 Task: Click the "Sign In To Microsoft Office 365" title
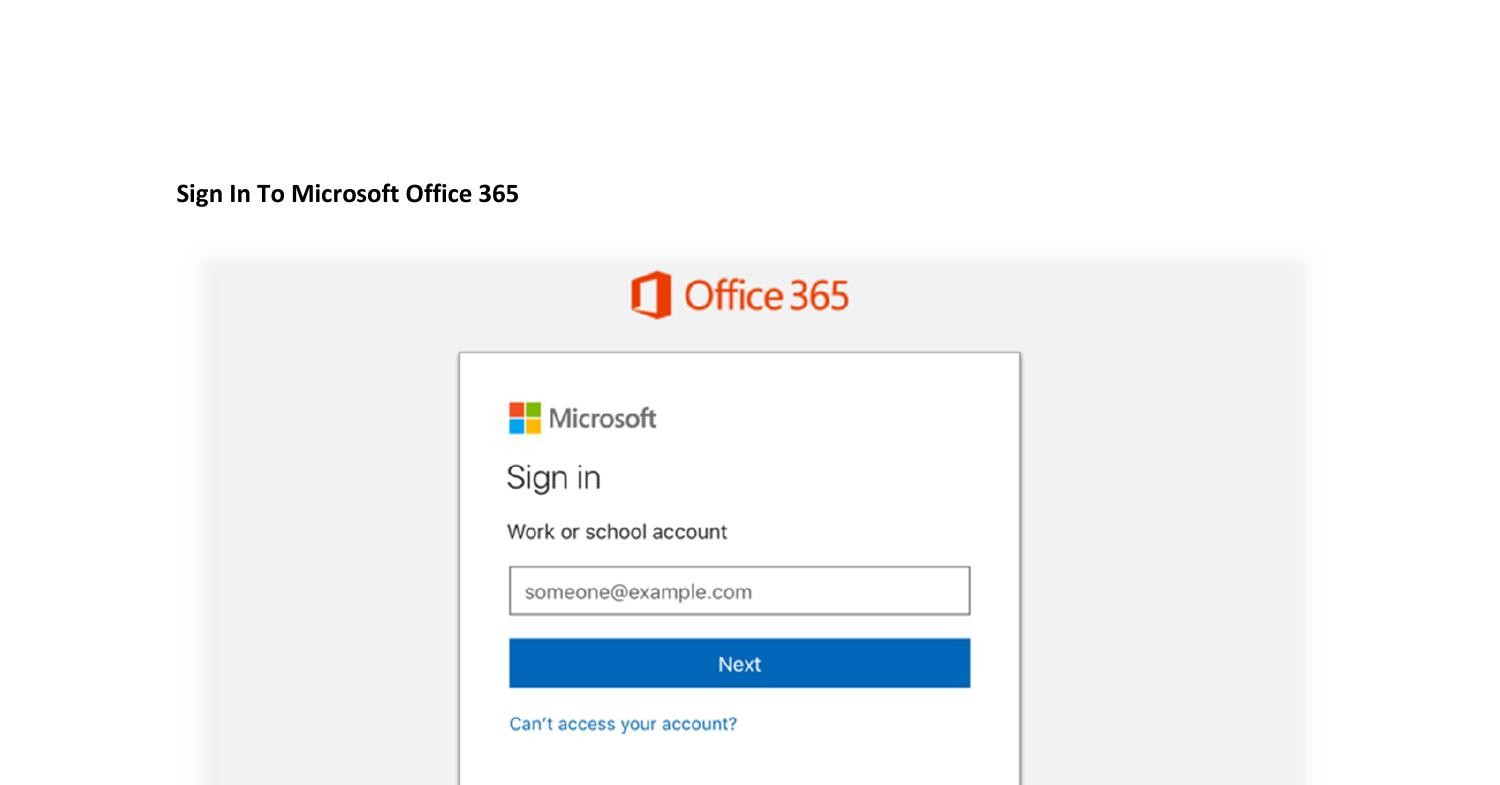pyautogui.click(x=347, y=194)
